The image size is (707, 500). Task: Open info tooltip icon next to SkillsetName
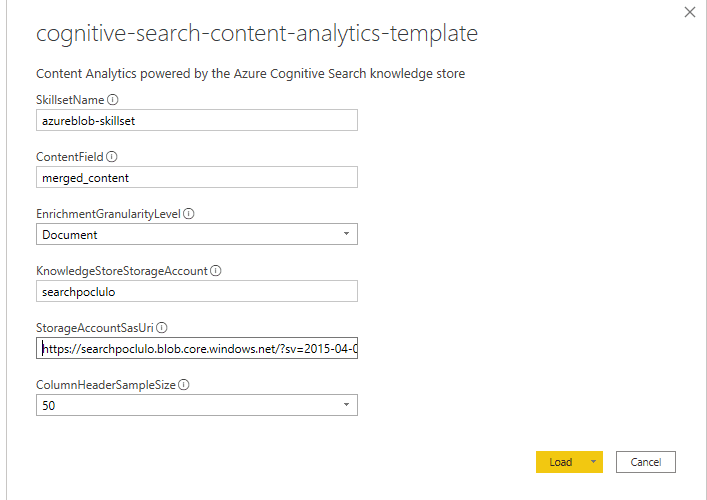click(113, 100)
